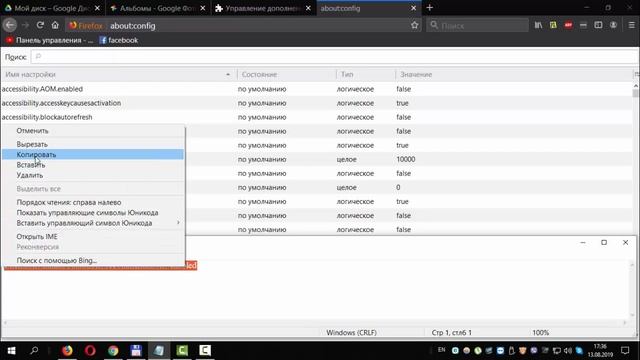640x360 pixels.
Task: Open the Windows Start menu
Action: (x=11, y=350)
